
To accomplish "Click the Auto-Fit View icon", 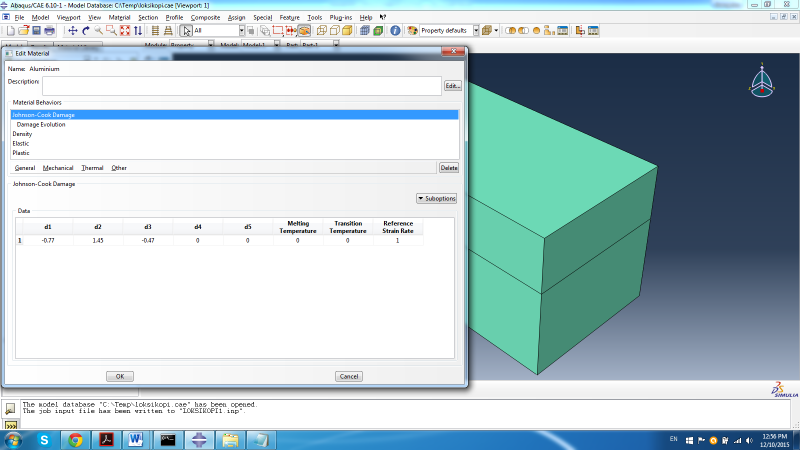I will point(125,31).
